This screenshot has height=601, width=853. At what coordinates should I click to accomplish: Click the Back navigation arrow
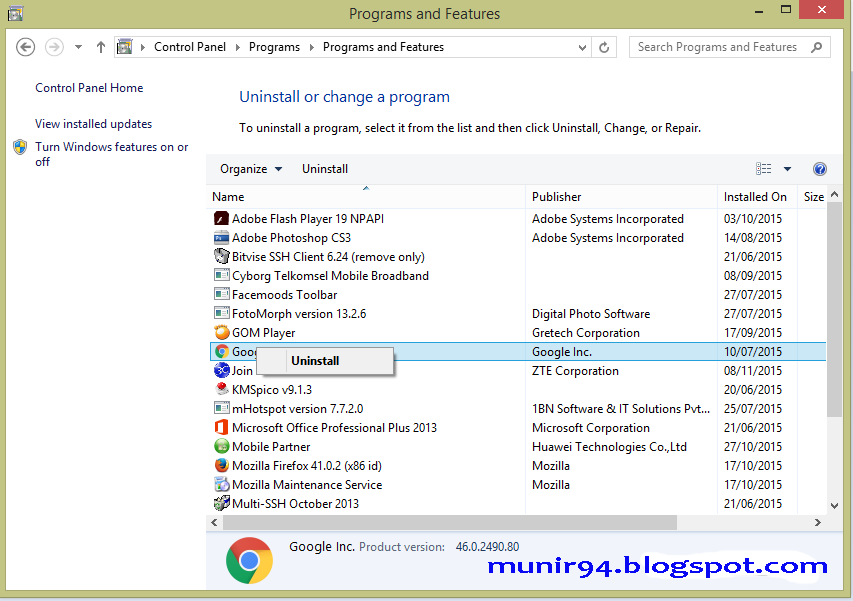coord(26,47)
